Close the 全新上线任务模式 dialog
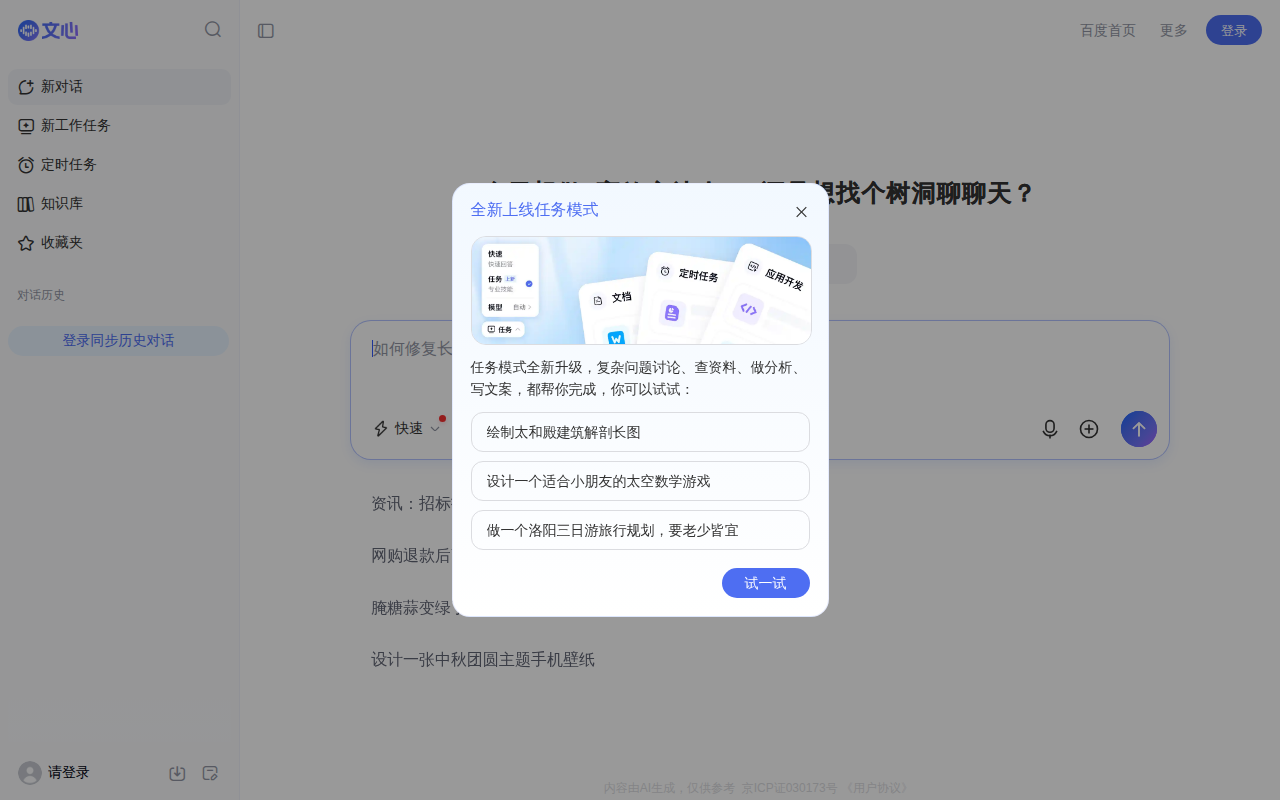This screenshot has width=1280, height=800. click(801, 212)
